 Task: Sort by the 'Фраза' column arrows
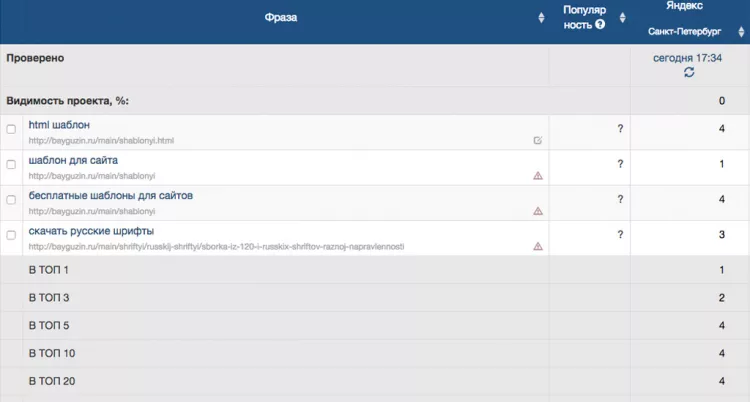pyautogui.click(x=539, y=18)
